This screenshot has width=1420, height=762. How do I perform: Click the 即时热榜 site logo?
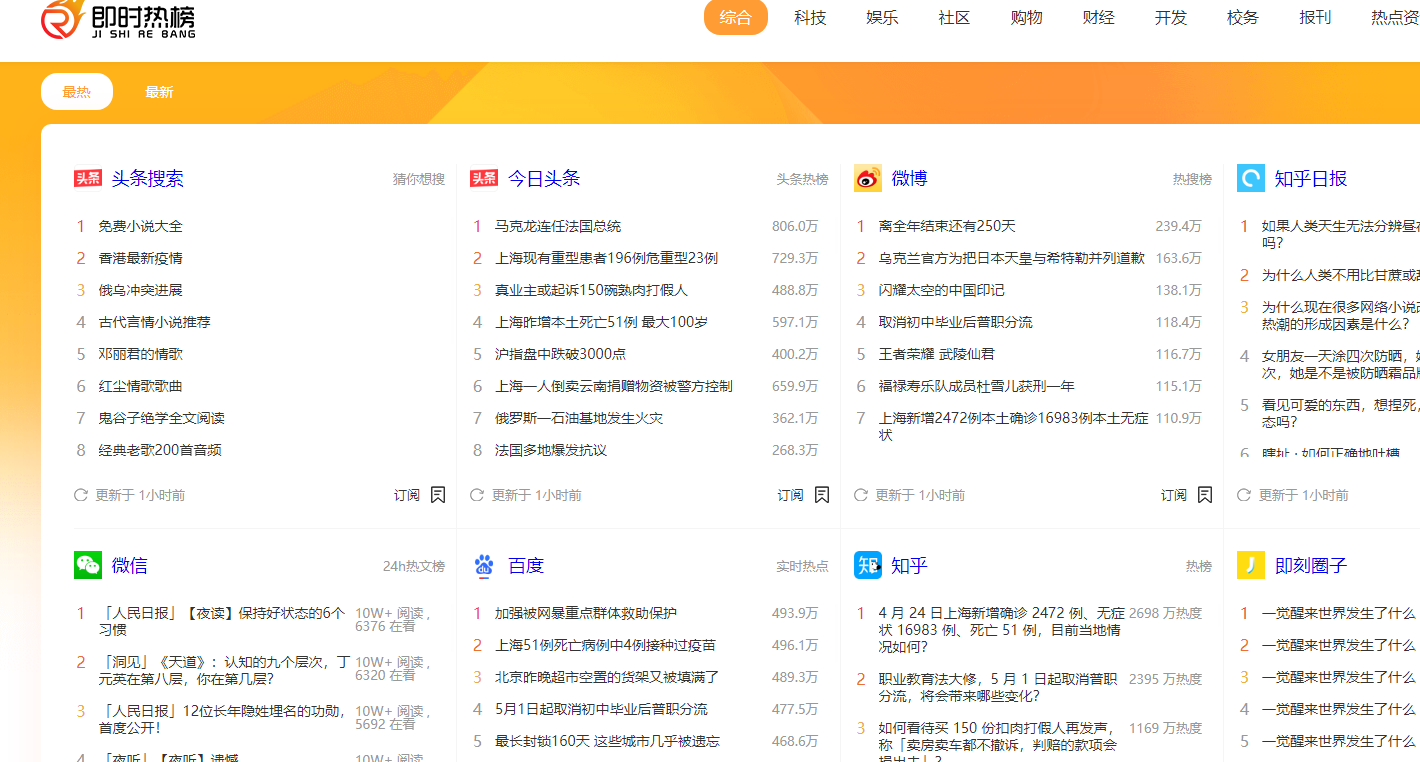[118, 21]
